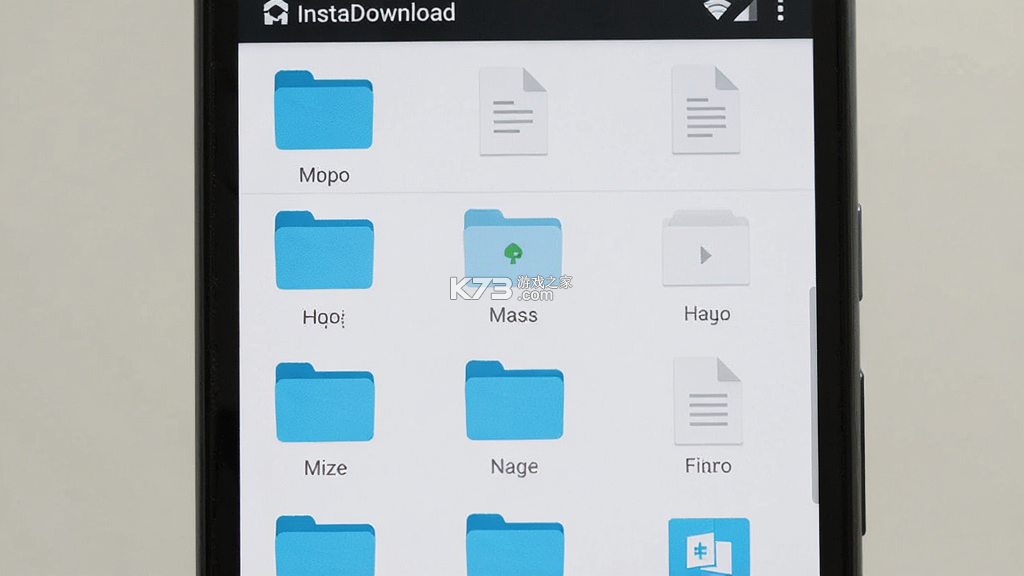Screen dimensions: 1024x576
Task: Tap the Wi-Fi status icon
Action: point(716,10)
